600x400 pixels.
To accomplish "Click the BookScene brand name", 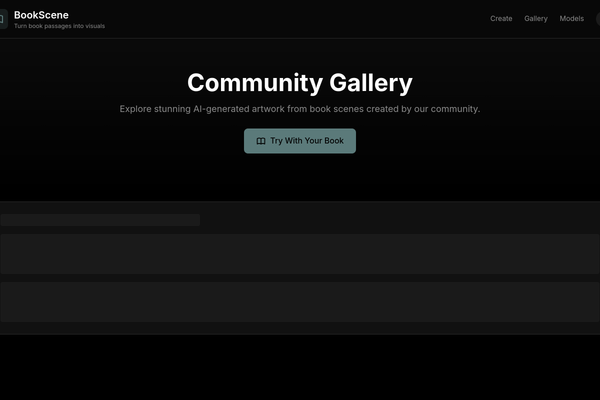I will click(x=41, y=14).
